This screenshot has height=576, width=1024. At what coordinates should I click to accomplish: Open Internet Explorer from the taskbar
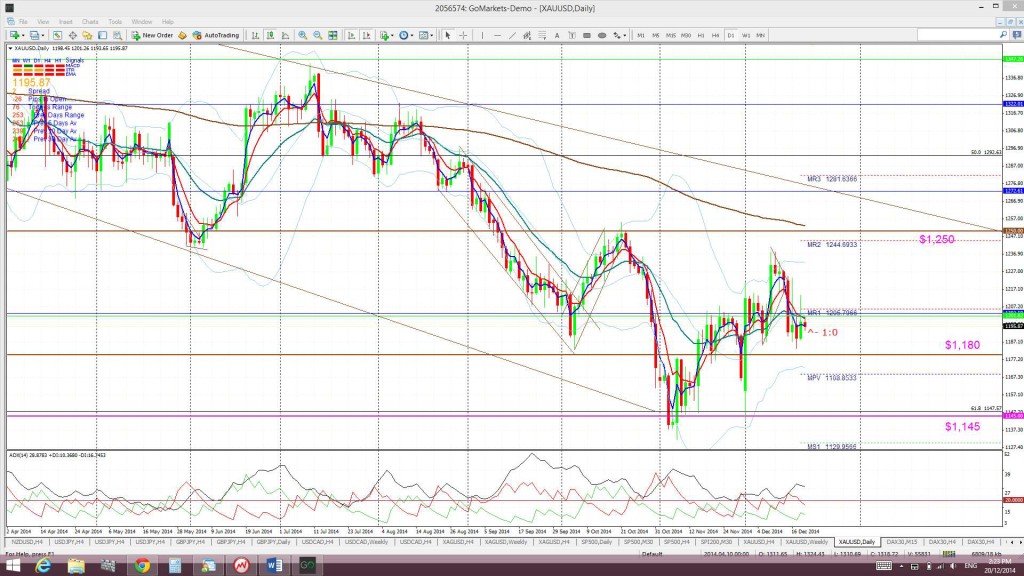43,566
